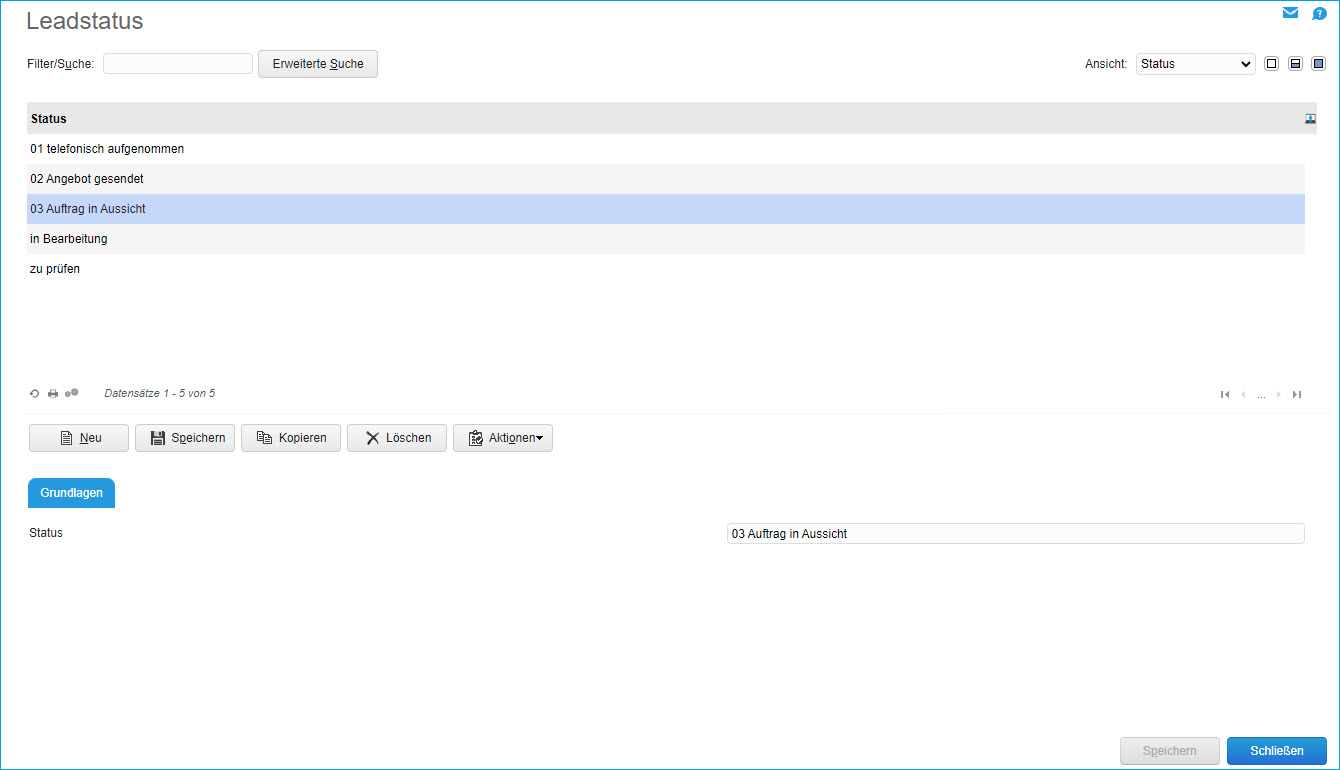The height and width of the screenshot is (770, 1340).
Task: Switch to the Grundlagen tab
Action: pyautogui.click(x=71, y=492)
